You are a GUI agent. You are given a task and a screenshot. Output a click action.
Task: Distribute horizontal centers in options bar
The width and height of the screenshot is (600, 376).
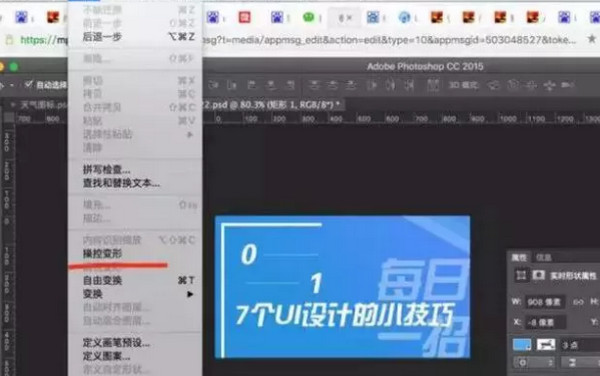point(390,85)
